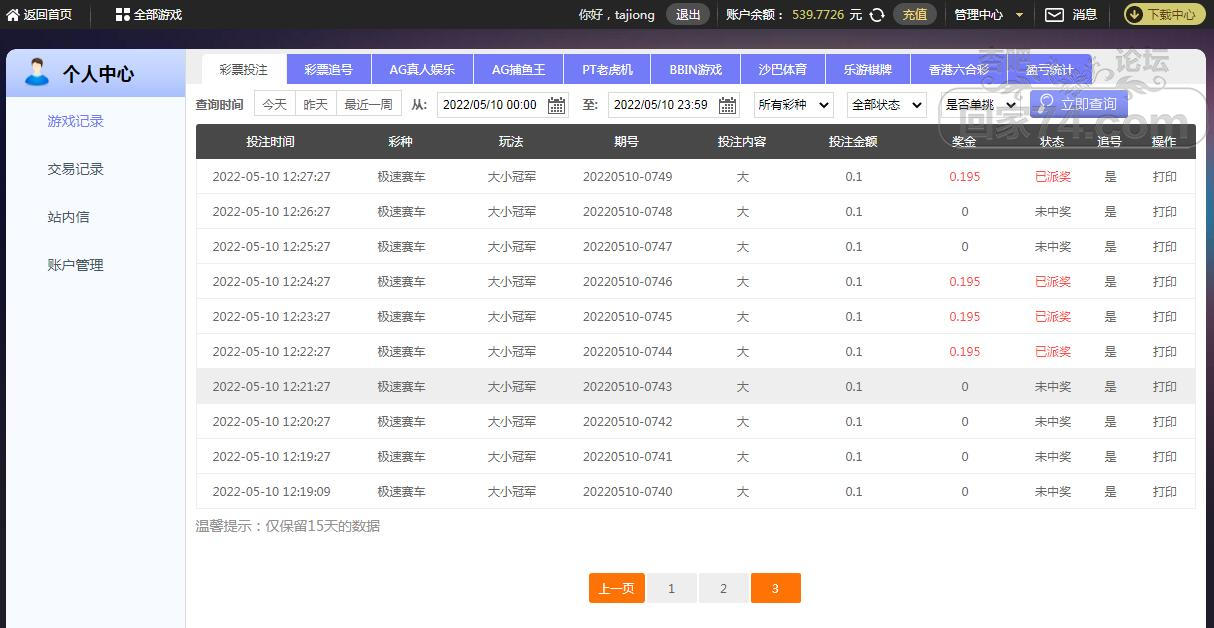Open 站内信 in the sidebar
This screenshot has height=628, width=1214.
coord(69,217)
